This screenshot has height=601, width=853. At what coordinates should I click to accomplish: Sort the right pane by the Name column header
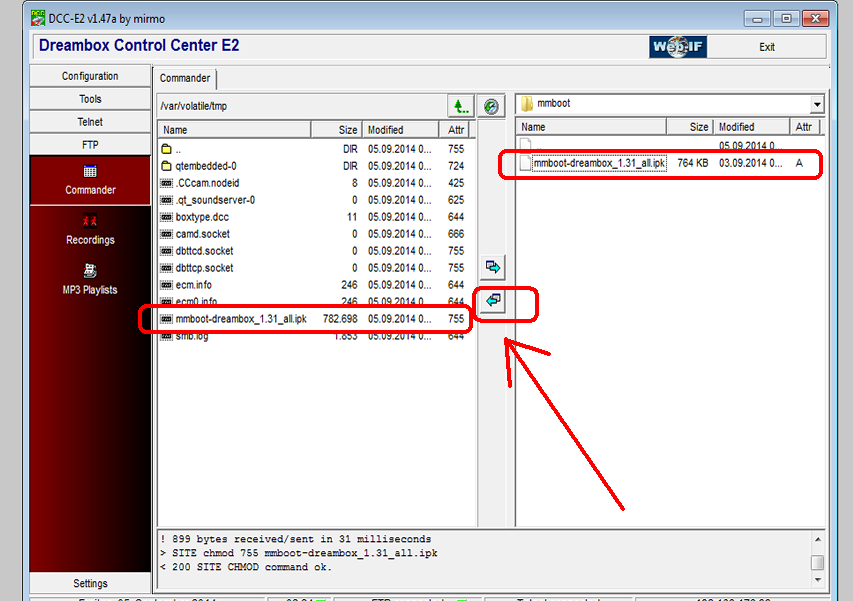pyautogui.click(x=591, y=127)
